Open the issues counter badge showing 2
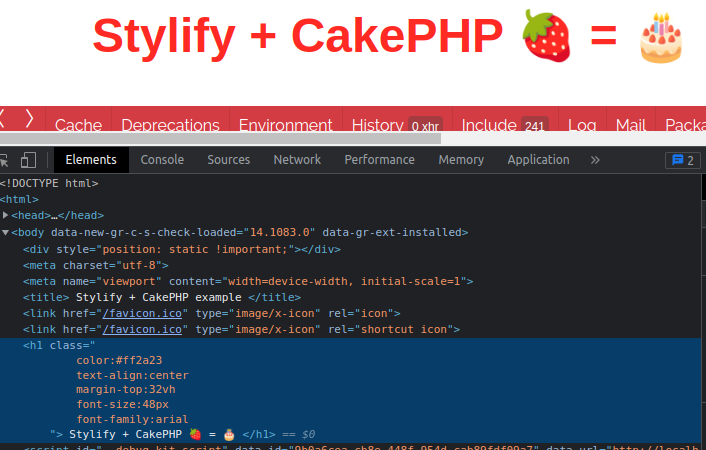 pos(683,160)
